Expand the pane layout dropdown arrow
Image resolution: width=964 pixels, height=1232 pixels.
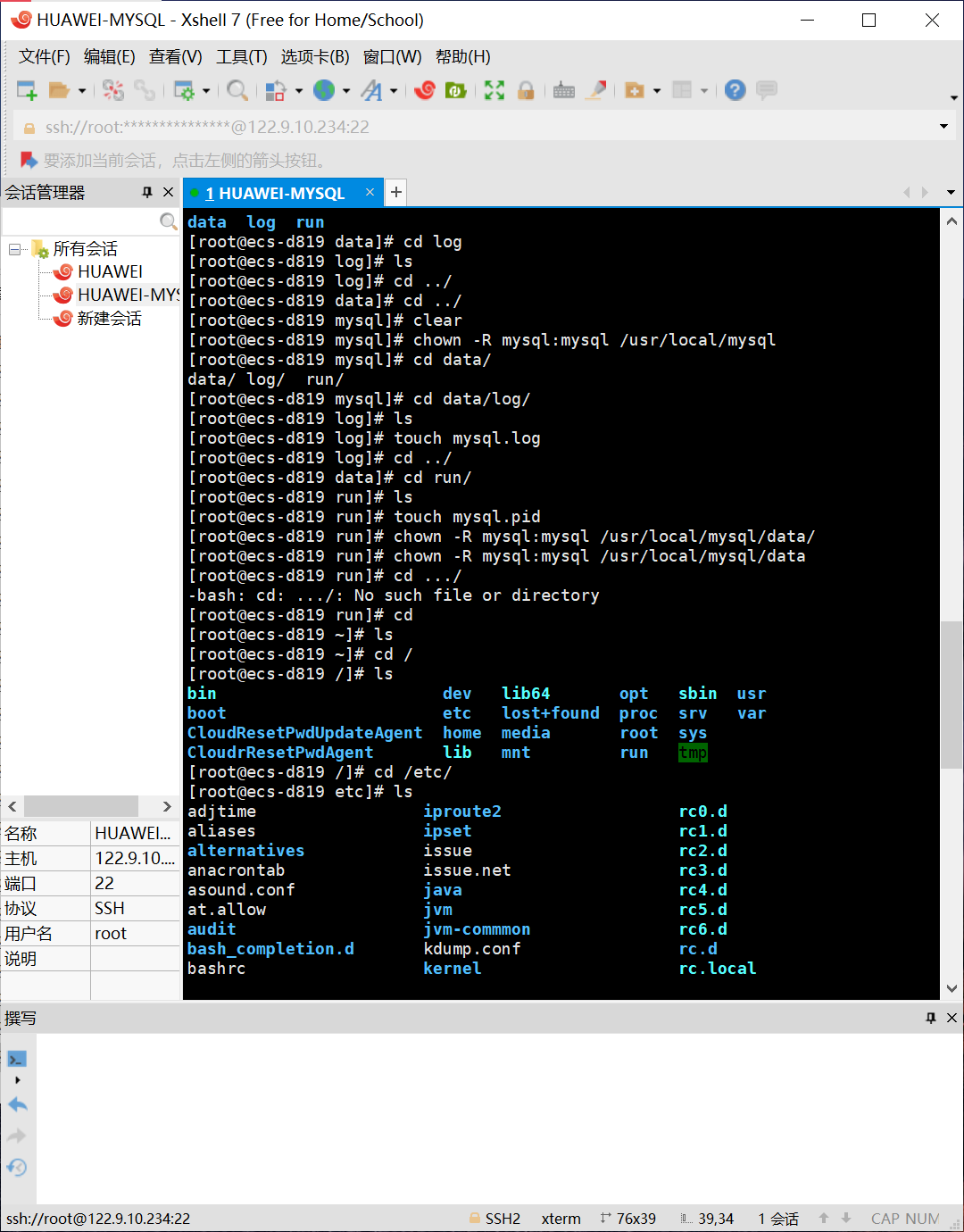pyautogui.click(x=704, y=90)
